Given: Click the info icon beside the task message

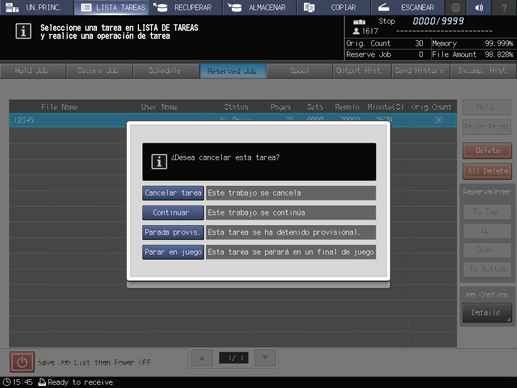Looking at the screenshot, I should (x=23, y=31).
